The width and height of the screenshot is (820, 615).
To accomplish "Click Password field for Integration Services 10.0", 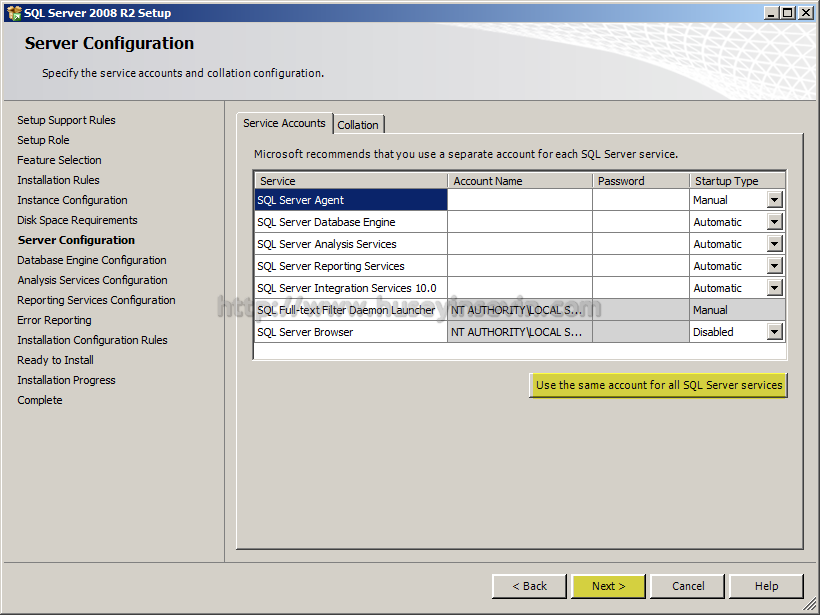I will [641, 288].
